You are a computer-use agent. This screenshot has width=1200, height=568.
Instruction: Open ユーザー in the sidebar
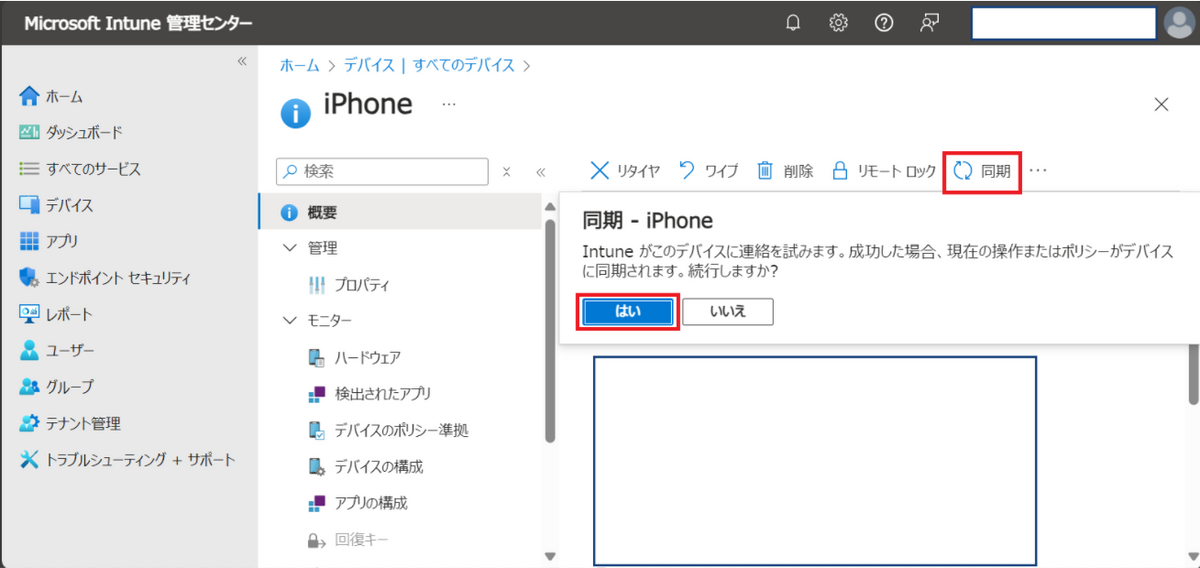[x=56, y=351]
